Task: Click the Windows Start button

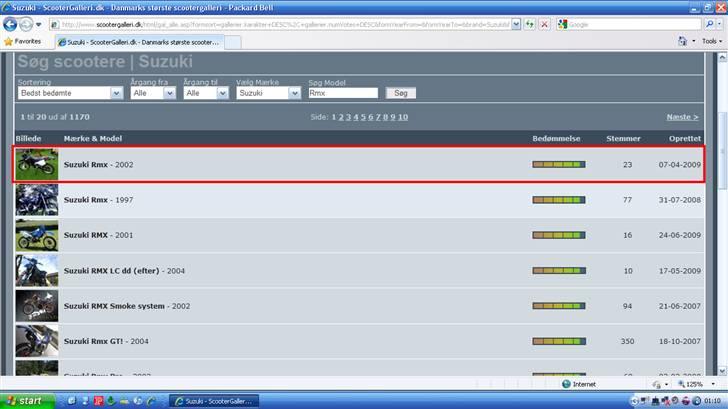Action: [x=24, y=400]
